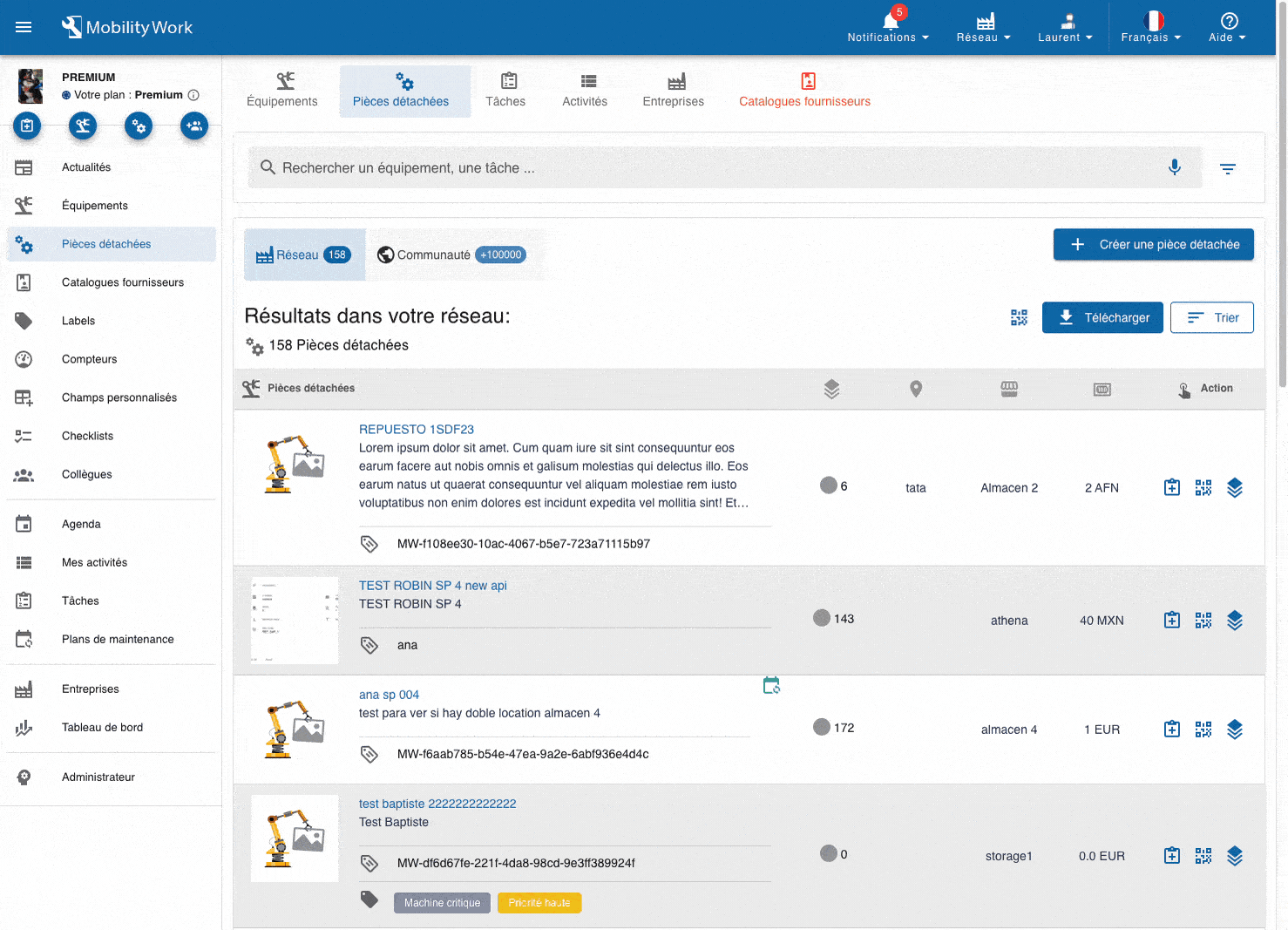Switch to the Catalogues fournisseurs tab
Image resolution: width=1288 pixels, height=930 pixels.
[804, 91]
